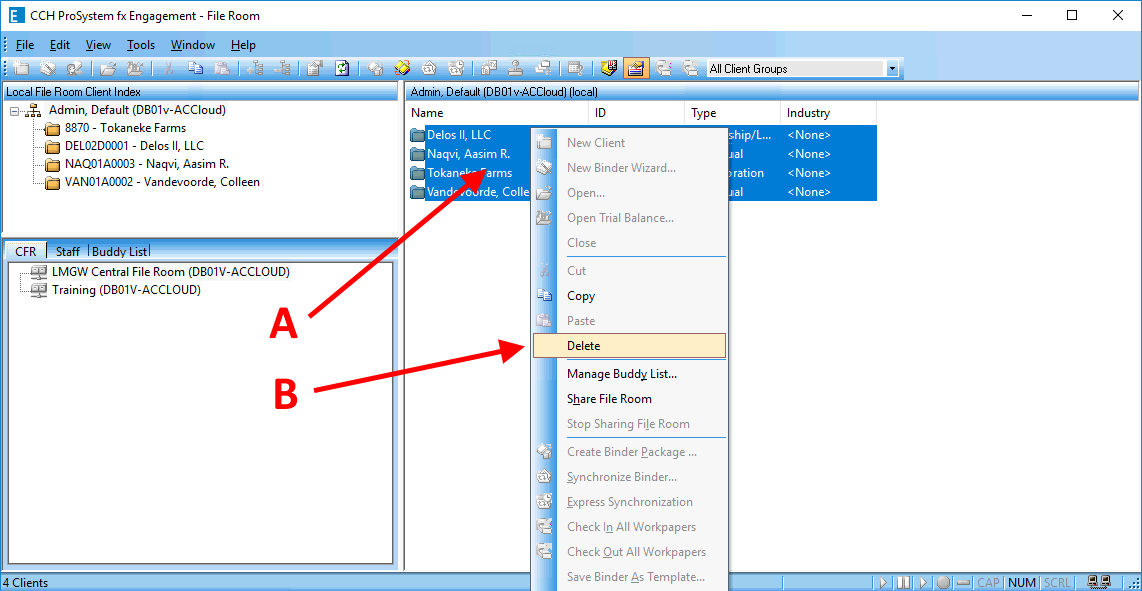Image resolution: width=1142 pixels, height=591 pixels.
Task: Sort by the Type column header
Action: coord(733,113)
